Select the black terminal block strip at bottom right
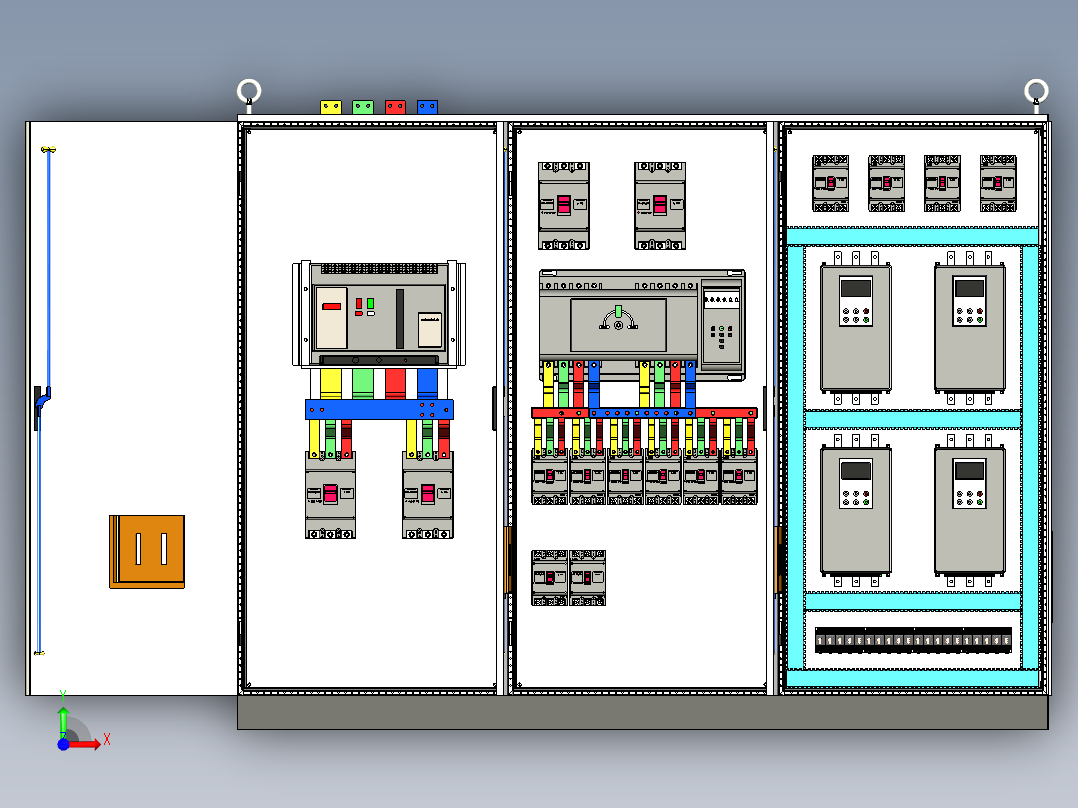Image resolution: width=1078 pixels, height=808 pixels. (913, 640)
